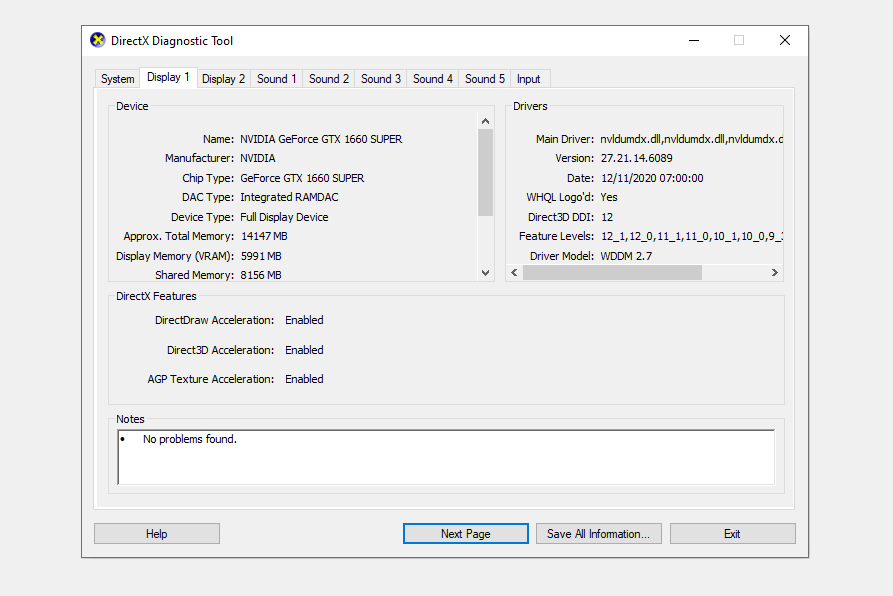Click the 'No problems found.' note

[190, 439]
